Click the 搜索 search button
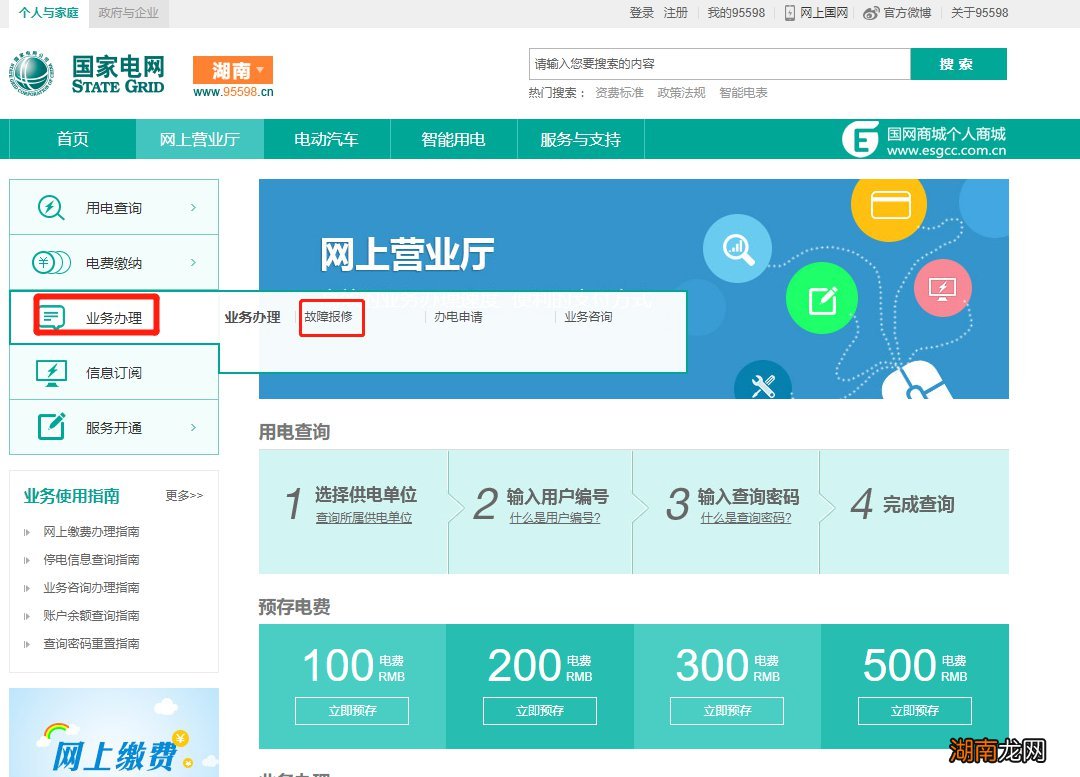The width and height of the screenshot is (1080, 777). click(957, 62)
